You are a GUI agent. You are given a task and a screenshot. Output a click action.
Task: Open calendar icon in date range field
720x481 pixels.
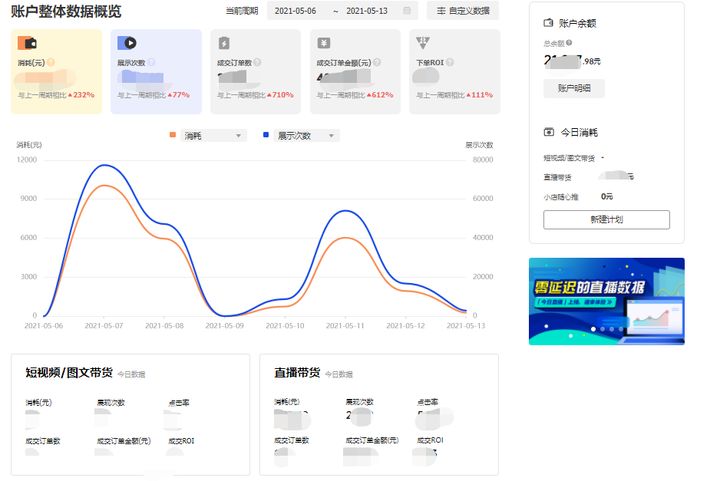pos(406,11)
